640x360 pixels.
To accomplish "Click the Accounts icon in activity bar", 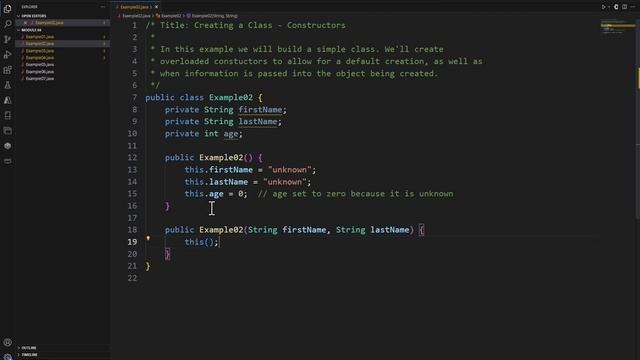I will [7, 342].
